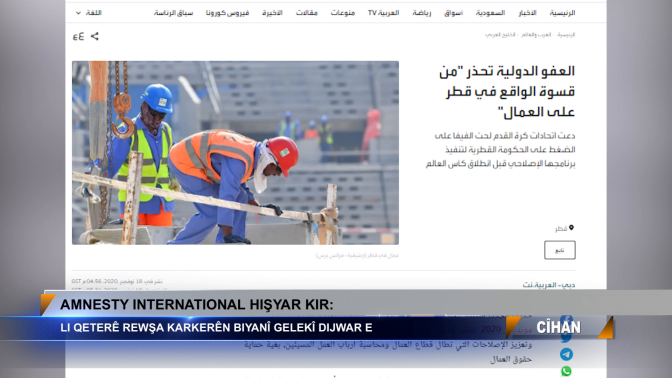Click the Cîhan channel logo
This screenshot has width=672, height=378.
click(558, 327)
